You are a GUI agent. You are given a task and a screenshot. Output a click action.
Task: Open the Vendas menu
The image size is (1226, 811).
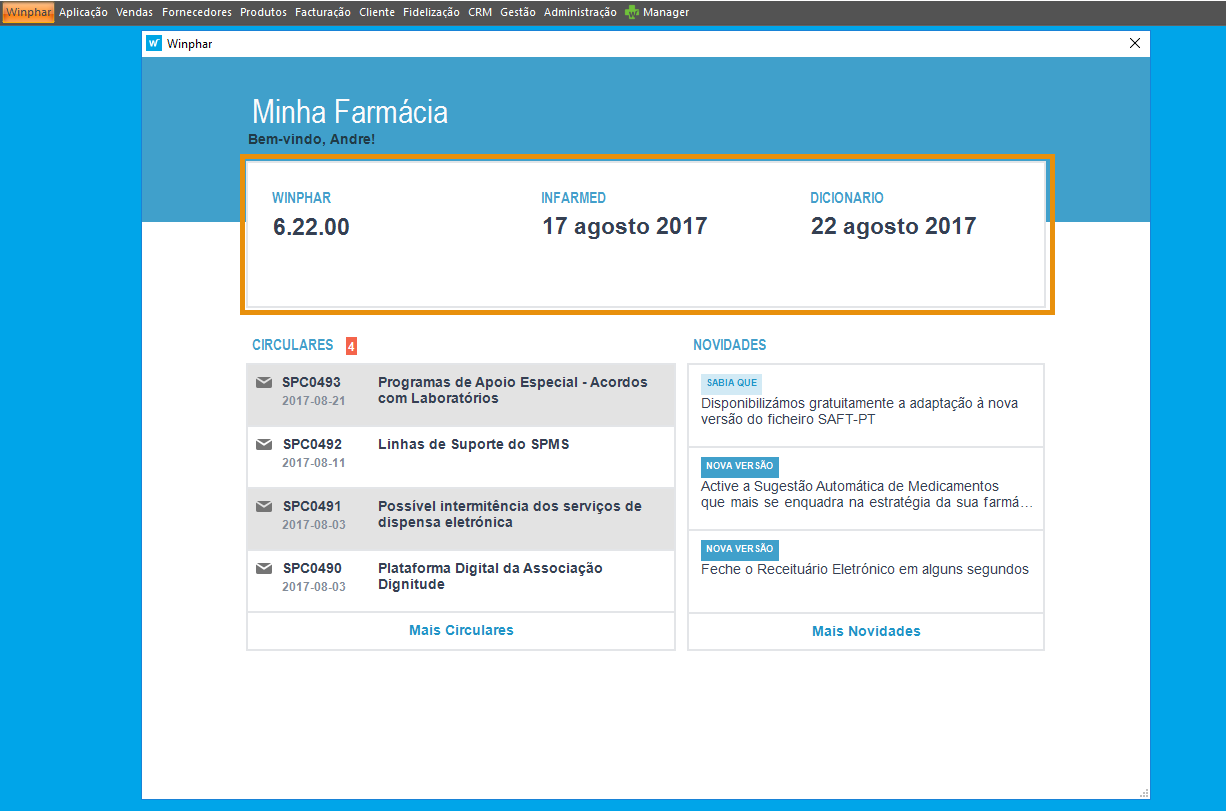[x=134, y=12]
